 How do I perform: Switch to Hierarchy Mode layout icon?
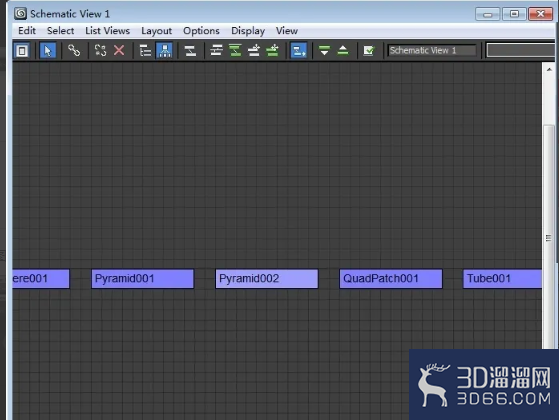(145, 51)
